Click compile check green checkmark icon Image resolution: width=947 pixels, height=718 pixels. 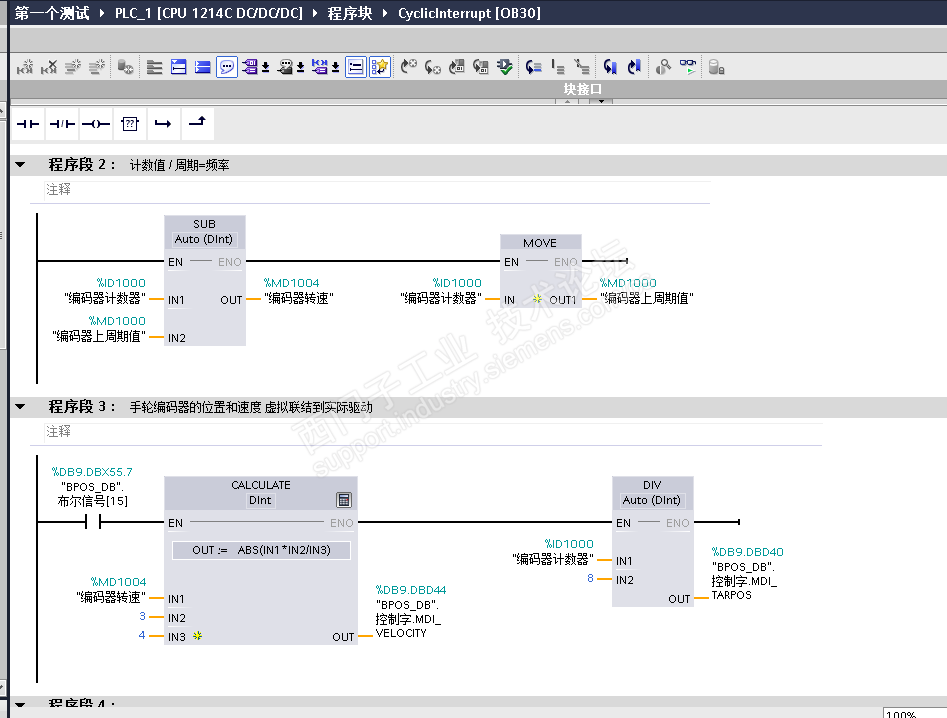505,67
